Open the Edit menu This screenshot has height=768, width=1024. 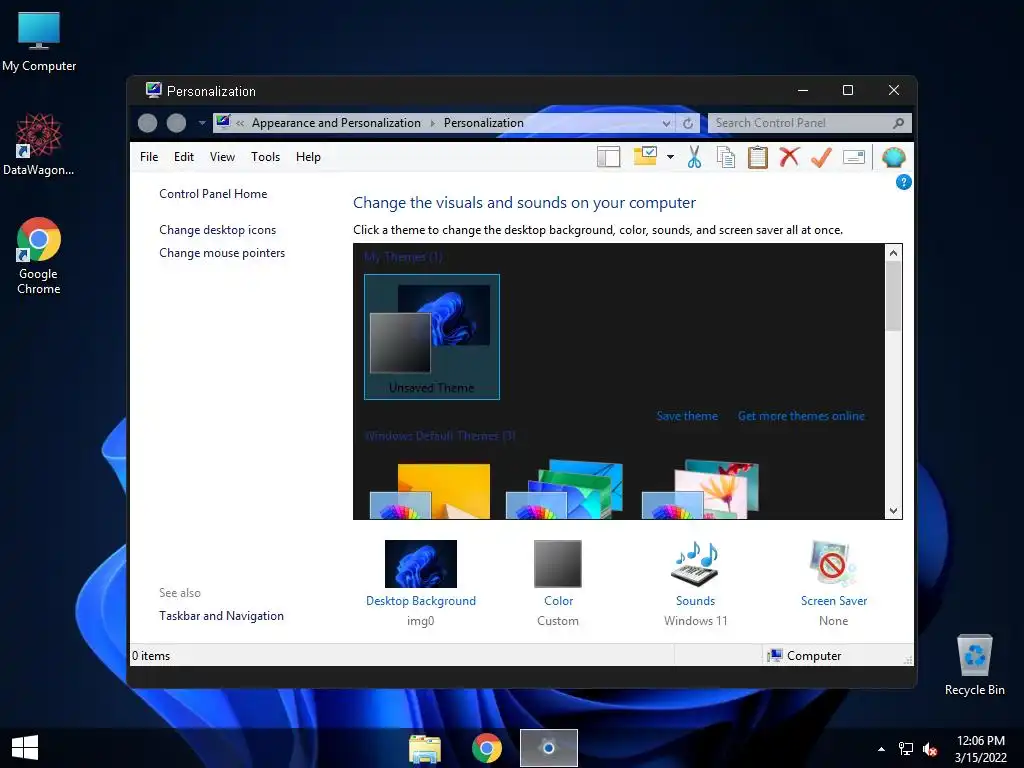pos(184,157)
